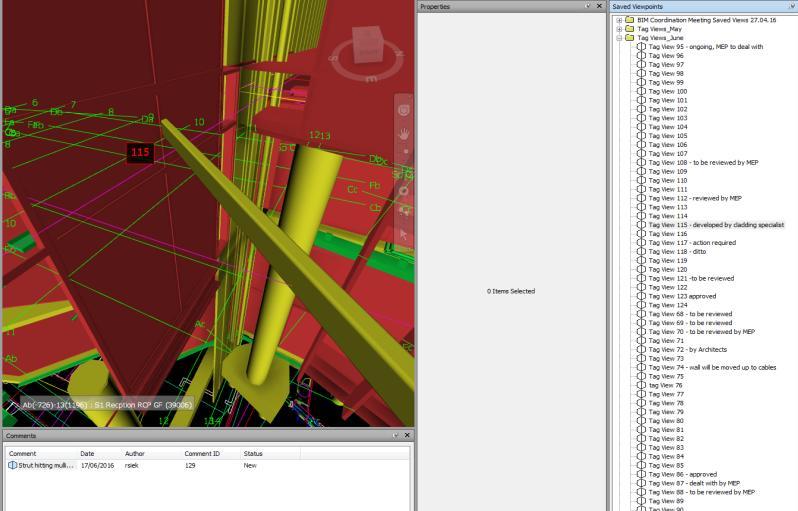This screenshot has width=798, height=511.
Task: Click the Tag Views_May folder icon
Action: tap(630, 29)
